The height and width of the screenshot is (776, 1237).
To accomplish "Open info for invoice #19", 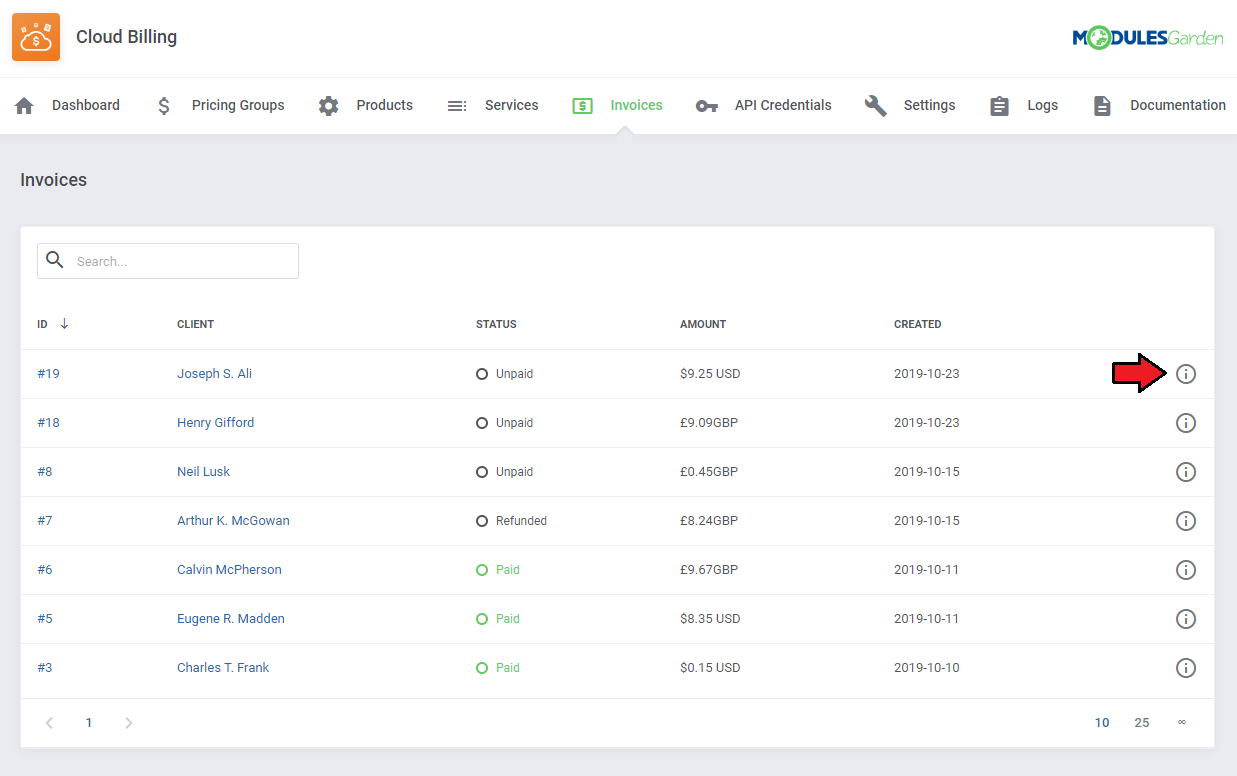I will pos(1186,374).
